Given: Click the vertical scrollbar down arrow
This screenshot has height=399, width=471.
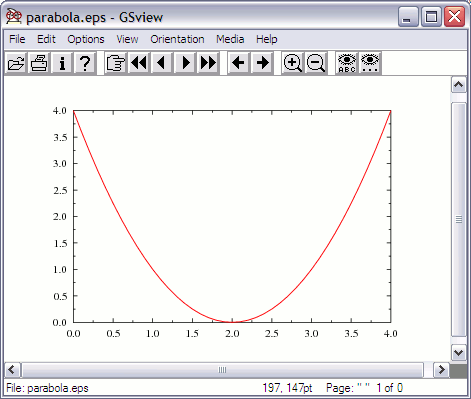Looking at the screenshot, I should pyautogui.click(x=459, y=352).
